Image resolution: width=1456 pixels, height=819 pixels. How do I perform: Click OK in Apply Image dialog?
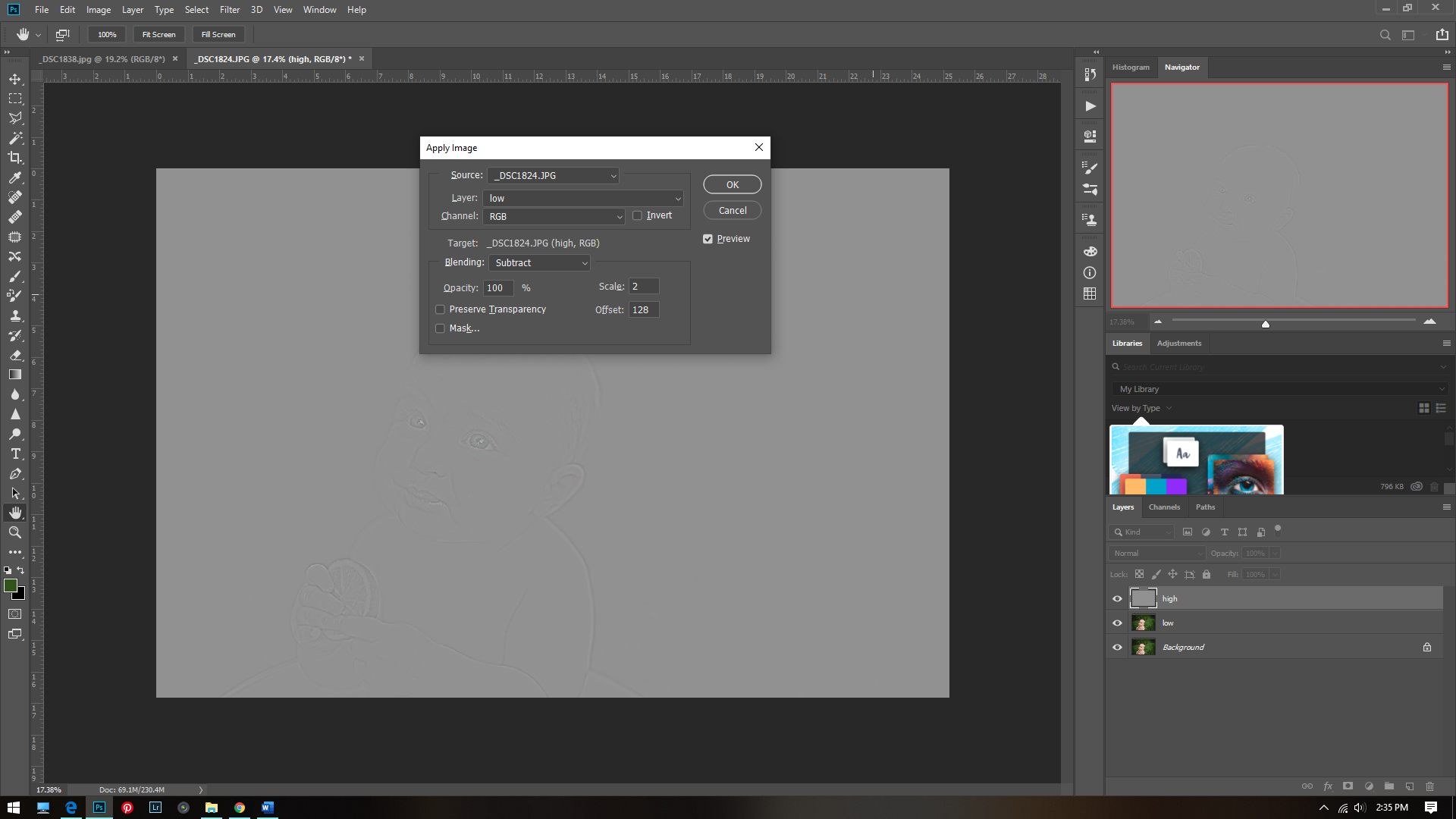click(732, 185)
